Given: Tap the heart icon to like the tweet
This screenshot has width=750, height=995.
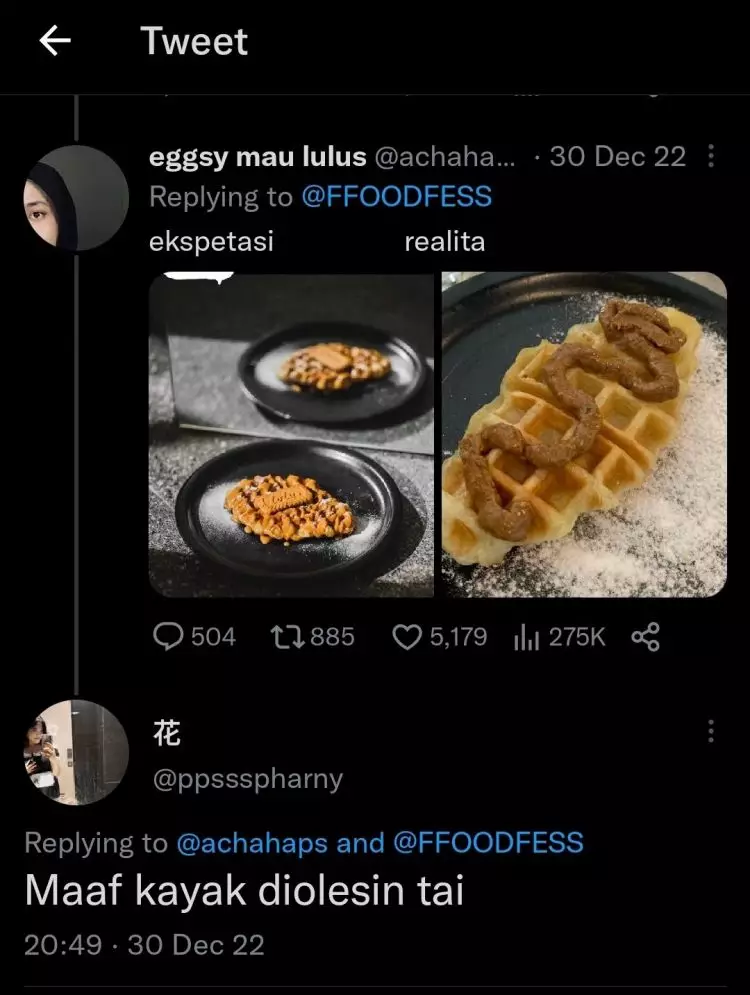Looking at the screenshot, I should tap(410, 636).
